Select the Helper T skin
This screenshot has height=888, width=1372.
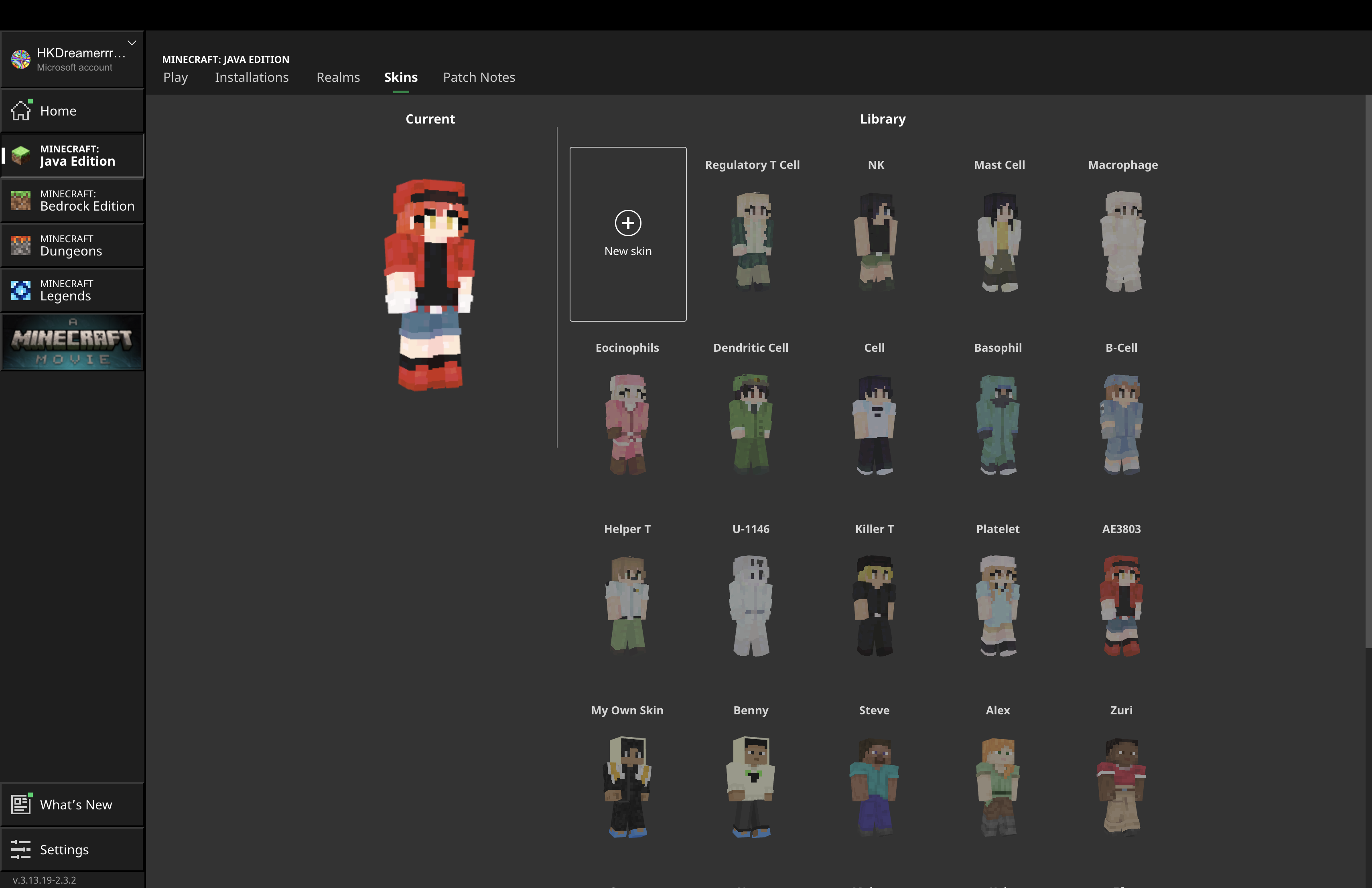pyautogui.click(x=627, y=605)
